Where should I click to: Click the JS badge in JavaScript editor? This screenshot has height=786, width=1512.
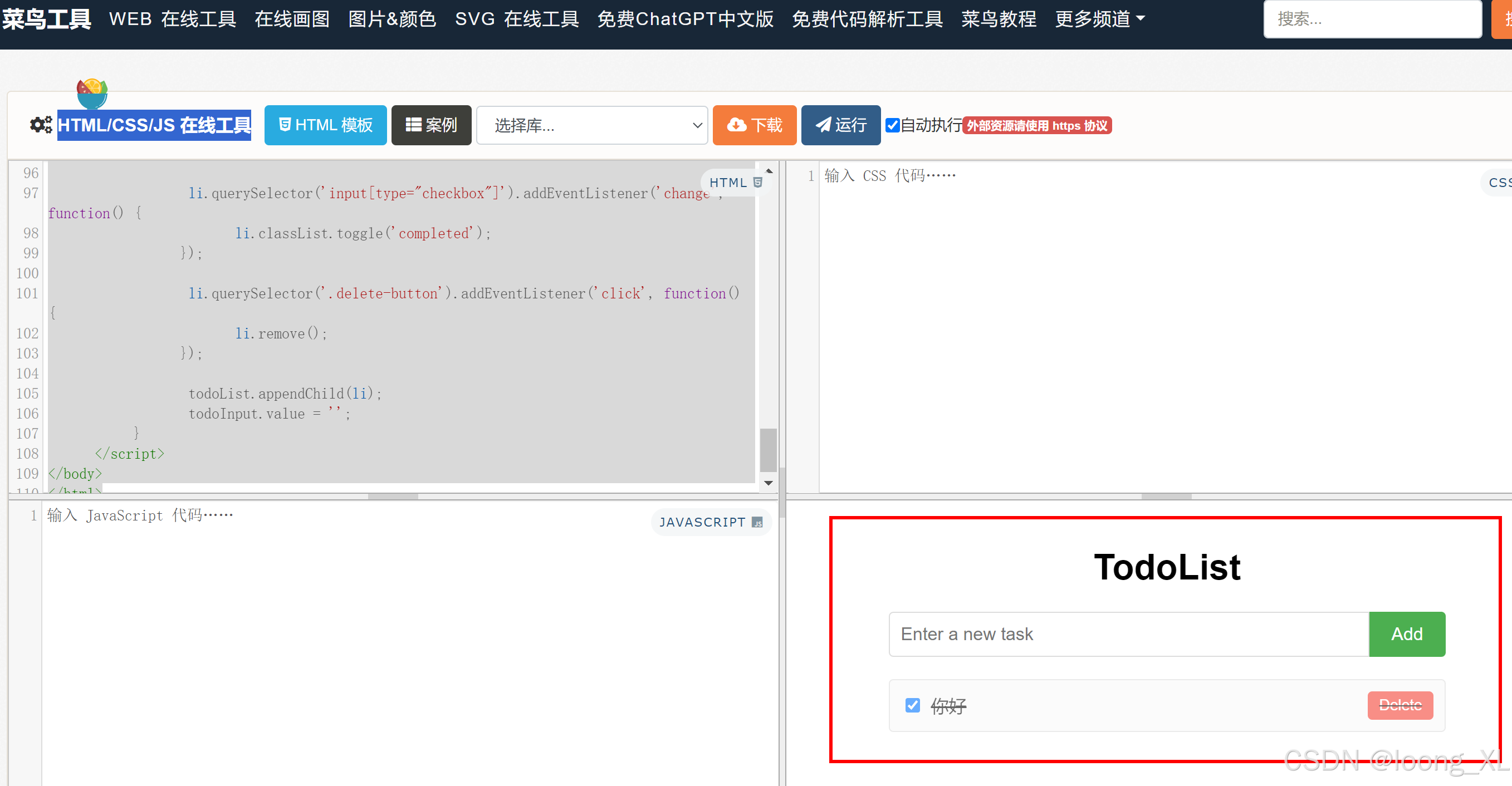758,522
